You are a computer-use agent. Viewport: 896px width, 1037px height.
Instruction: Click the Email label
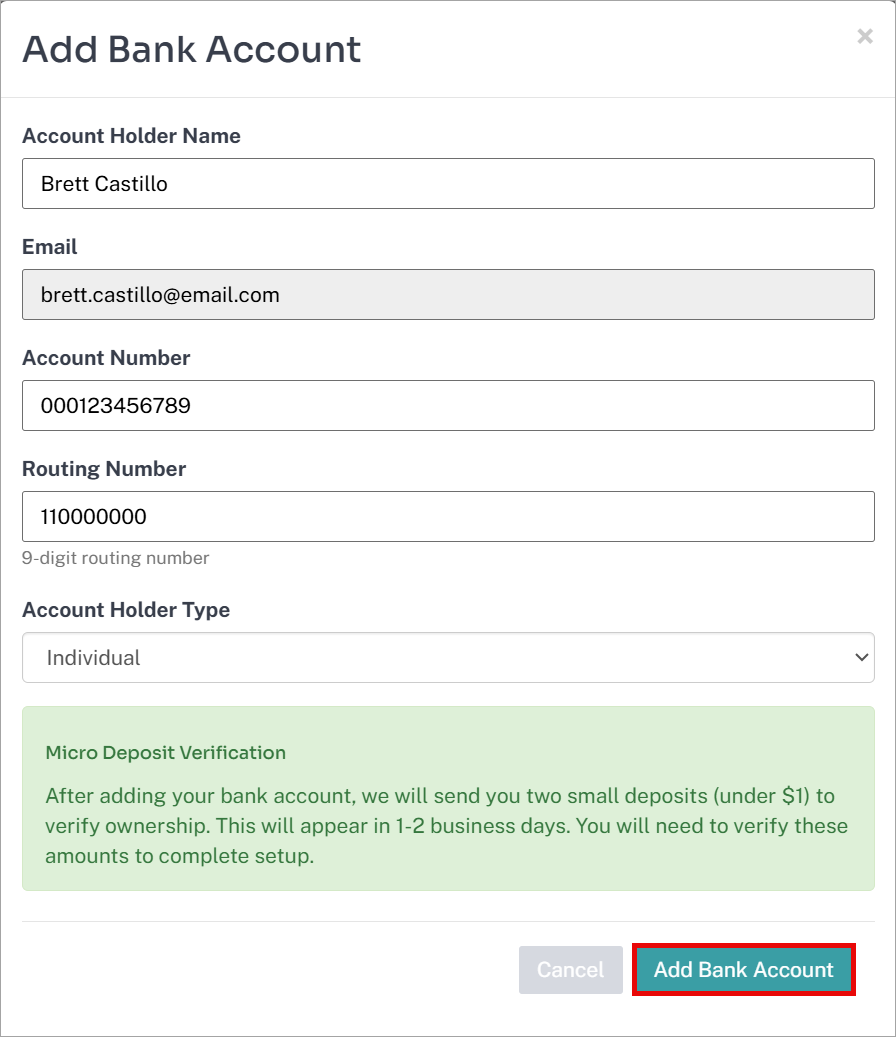pos(50,247)
